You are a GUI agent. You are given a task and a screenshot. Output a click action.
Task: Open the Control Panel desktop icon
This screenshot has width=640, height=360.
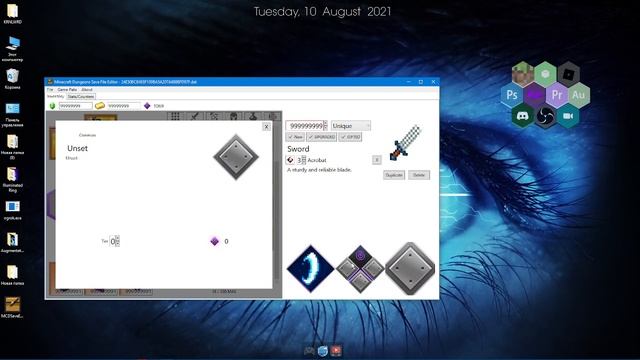tap(12, 115)
